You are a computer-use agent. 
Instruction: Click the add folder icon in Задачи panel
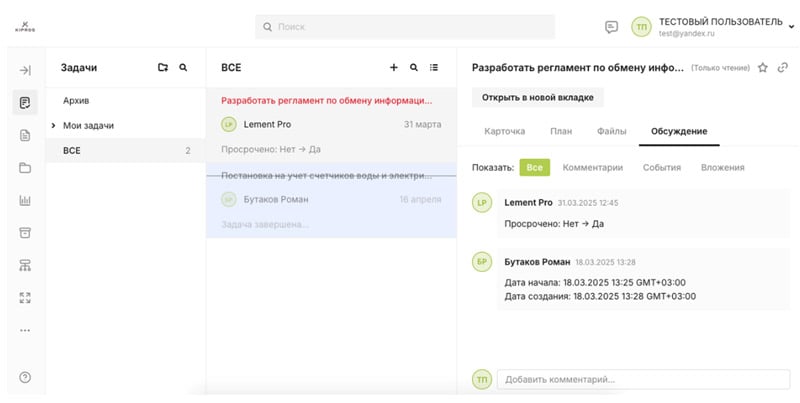coord(163,67)
